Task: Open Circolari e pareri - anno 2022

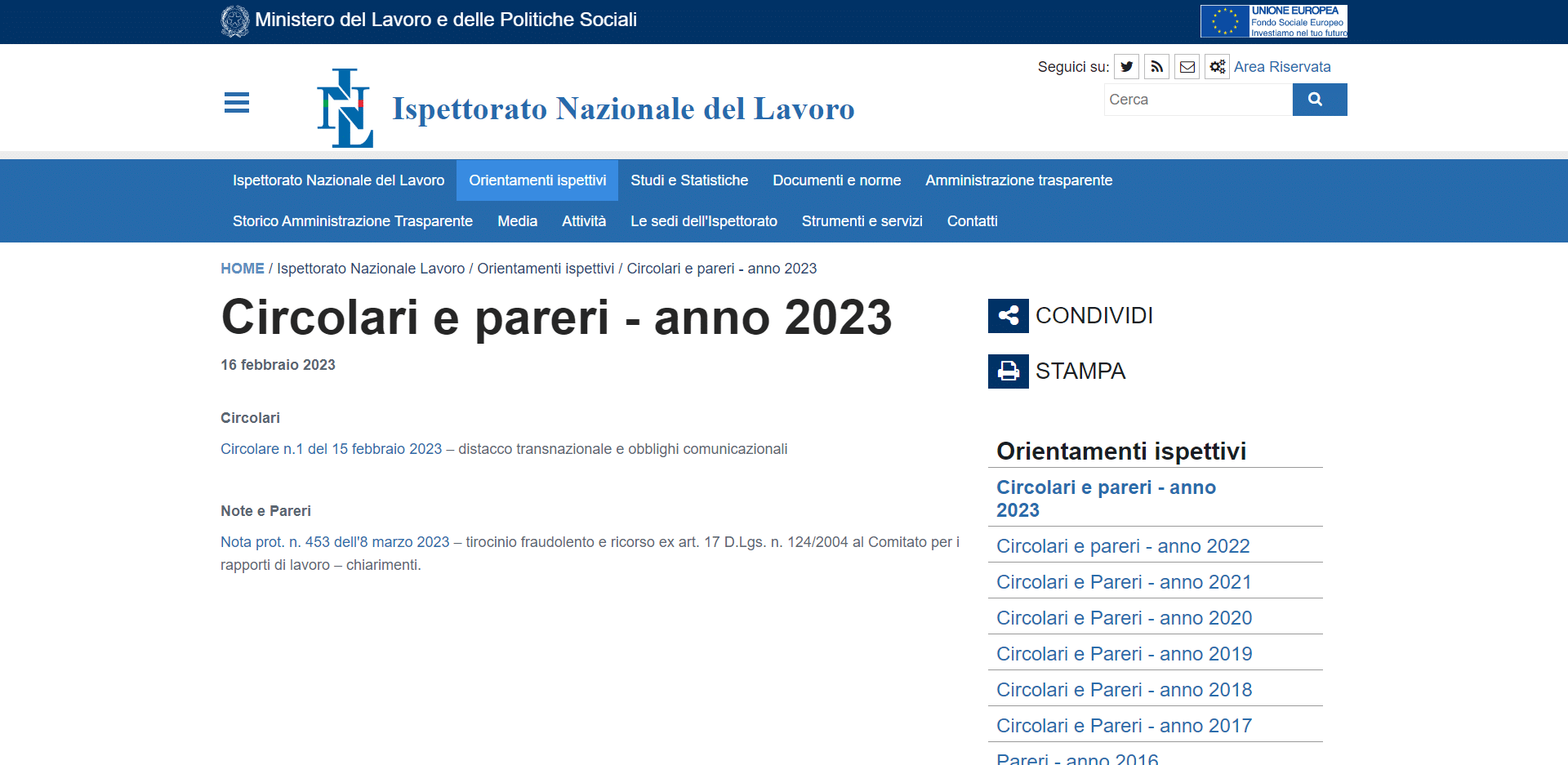Action: pyautogui.click(x=1122, y=545)
